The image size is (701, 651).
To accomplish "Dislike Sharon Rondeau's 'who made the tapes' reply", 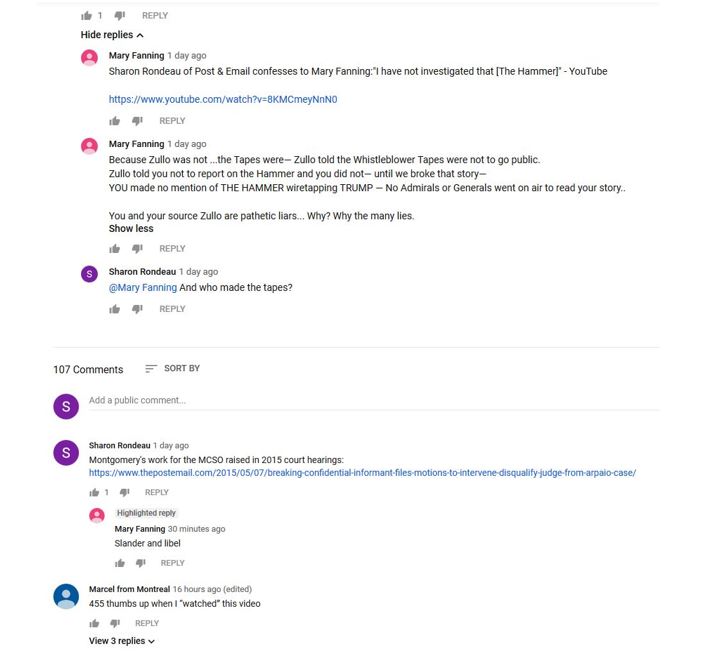I will (138, 309).
